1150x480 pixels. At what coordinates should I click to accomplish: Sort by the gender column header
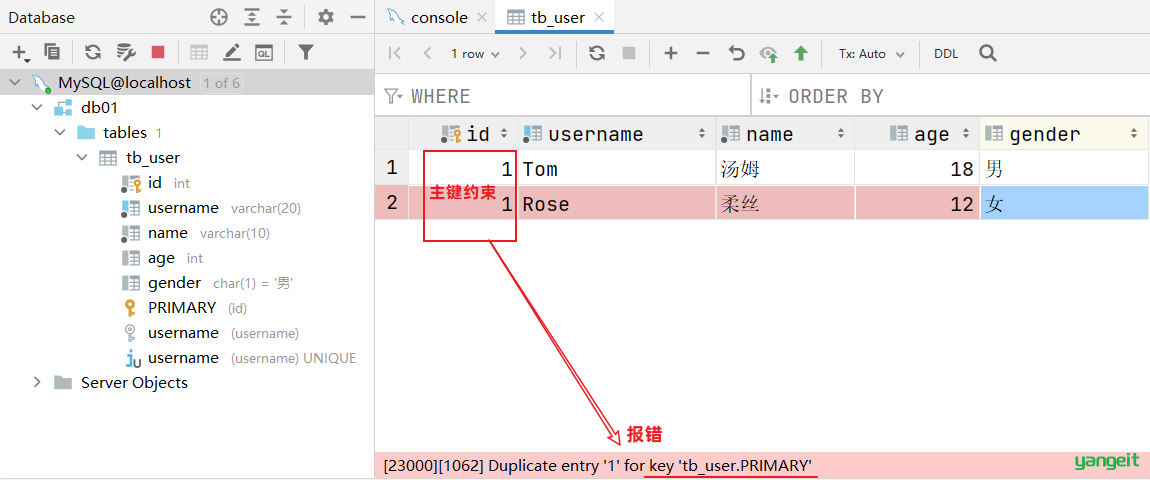tap(1063, 134)
